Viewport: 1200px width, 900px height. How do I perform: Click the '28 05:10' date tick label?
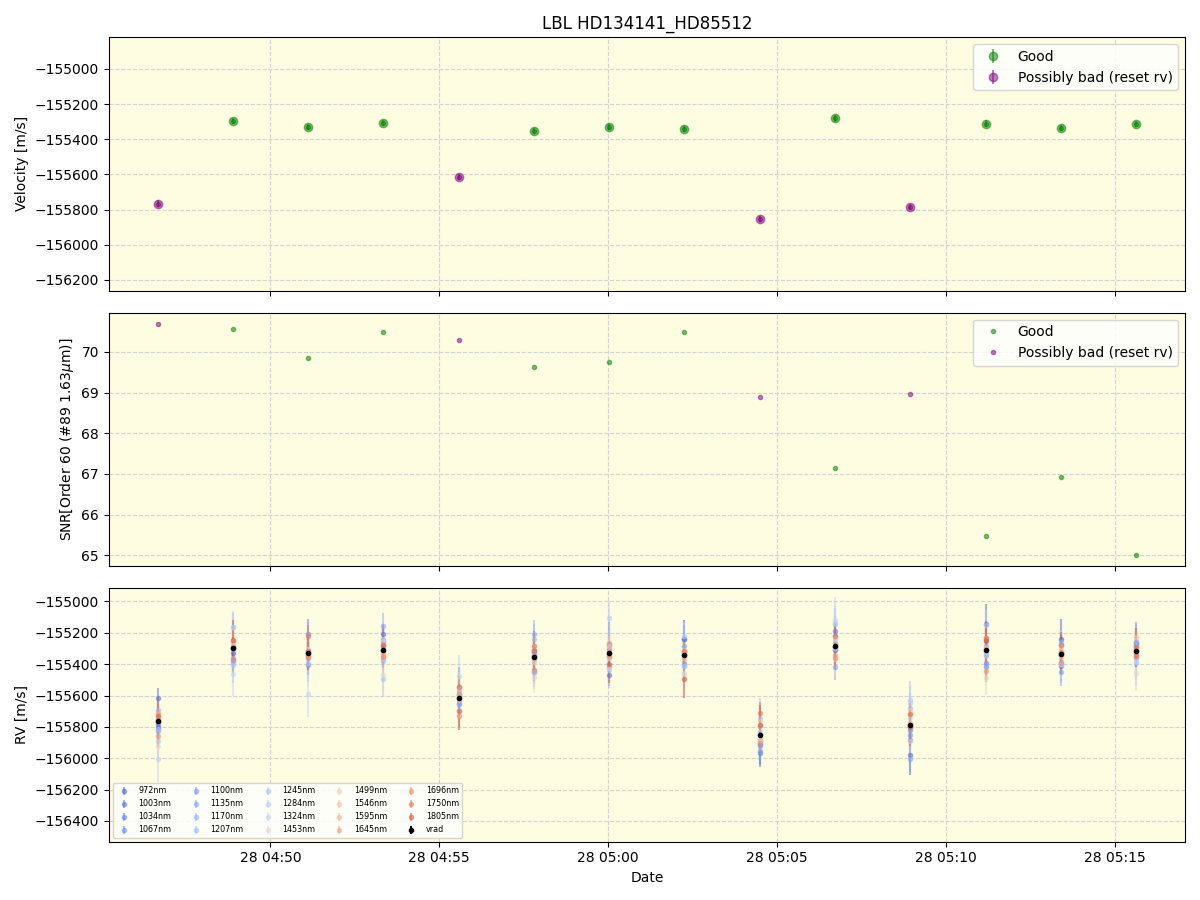[x=946, y=857]
